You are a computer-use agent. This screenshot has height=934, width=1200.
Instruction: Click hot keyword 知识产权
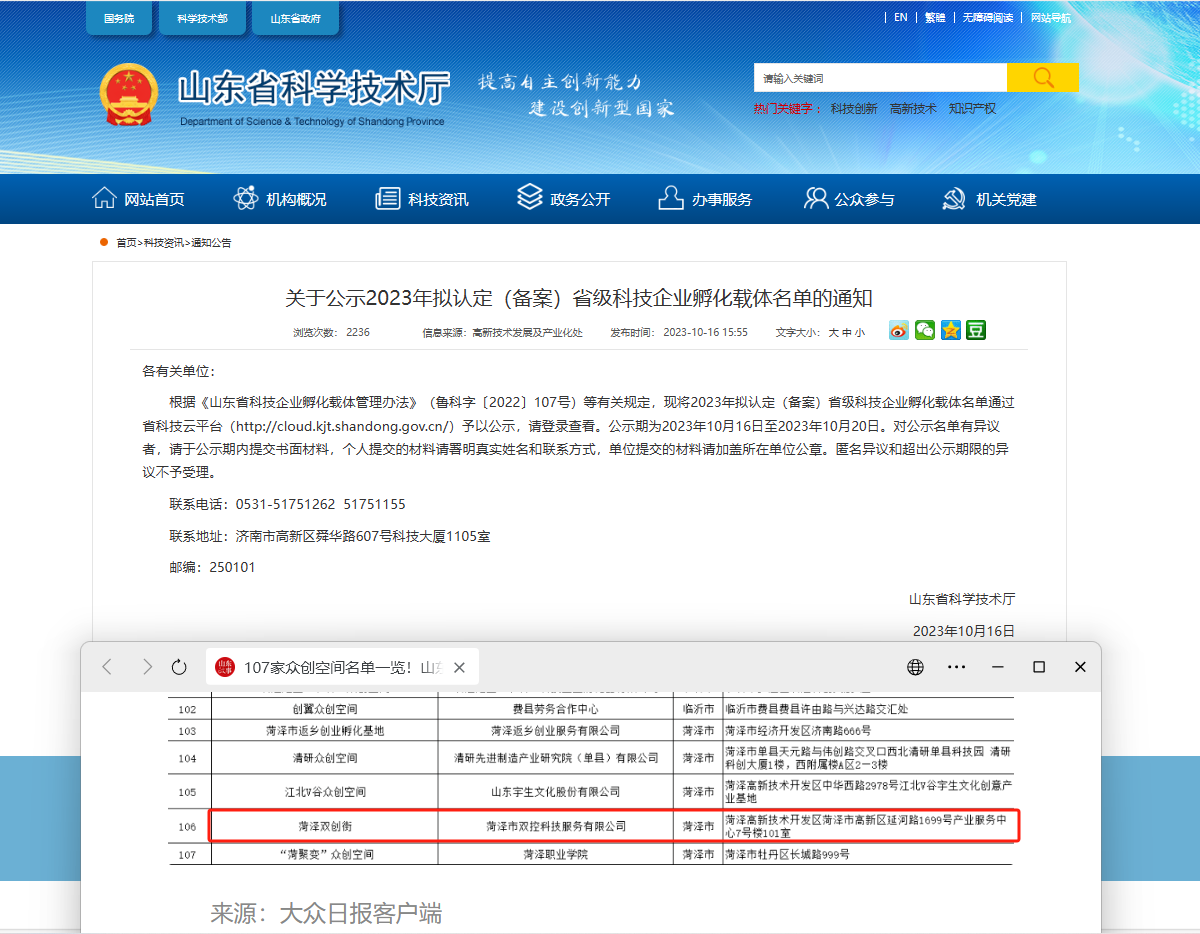pos(972,108)
